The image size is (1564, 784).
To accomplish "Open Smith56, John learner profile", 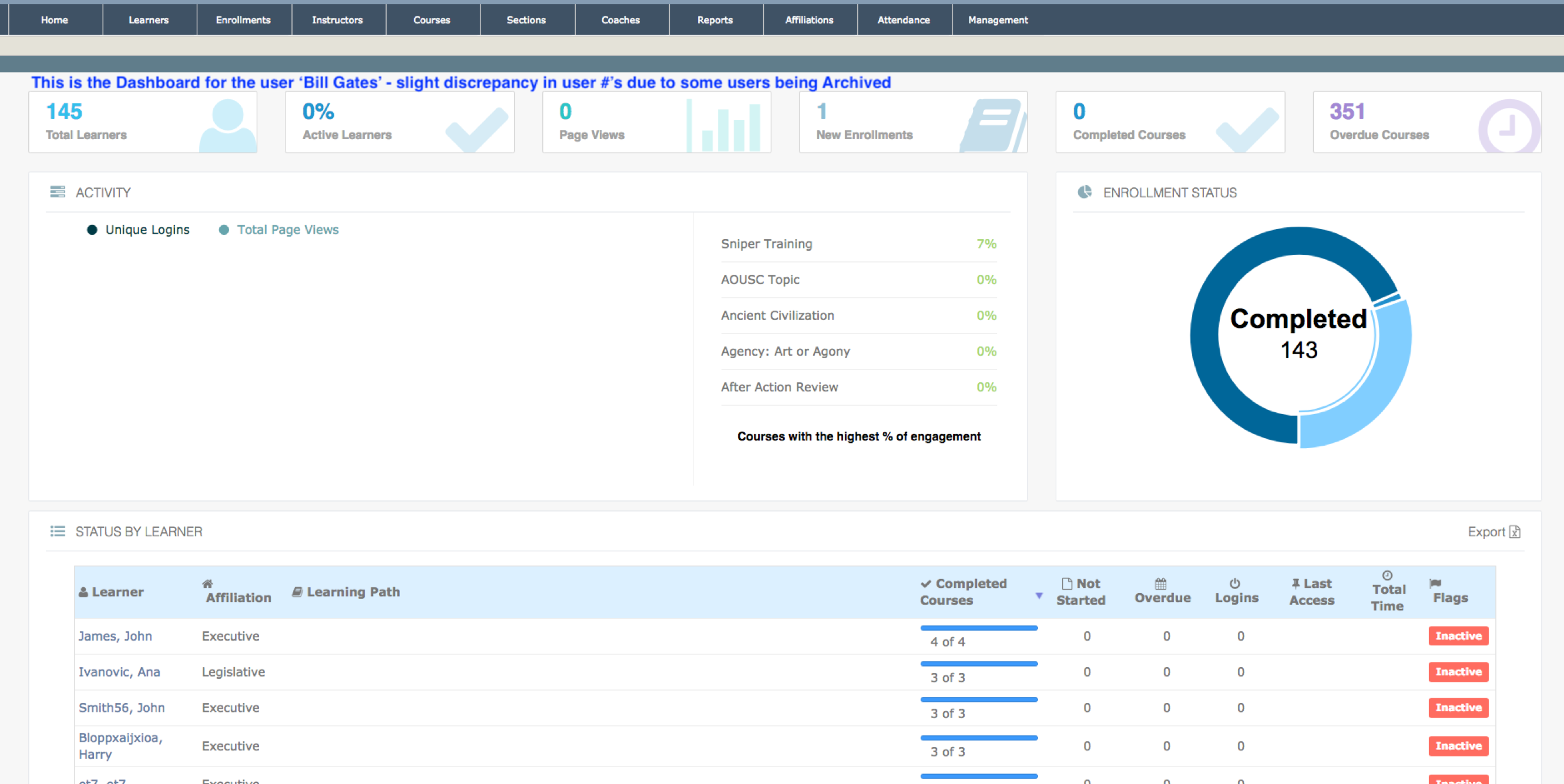I will tap(122, 708).
